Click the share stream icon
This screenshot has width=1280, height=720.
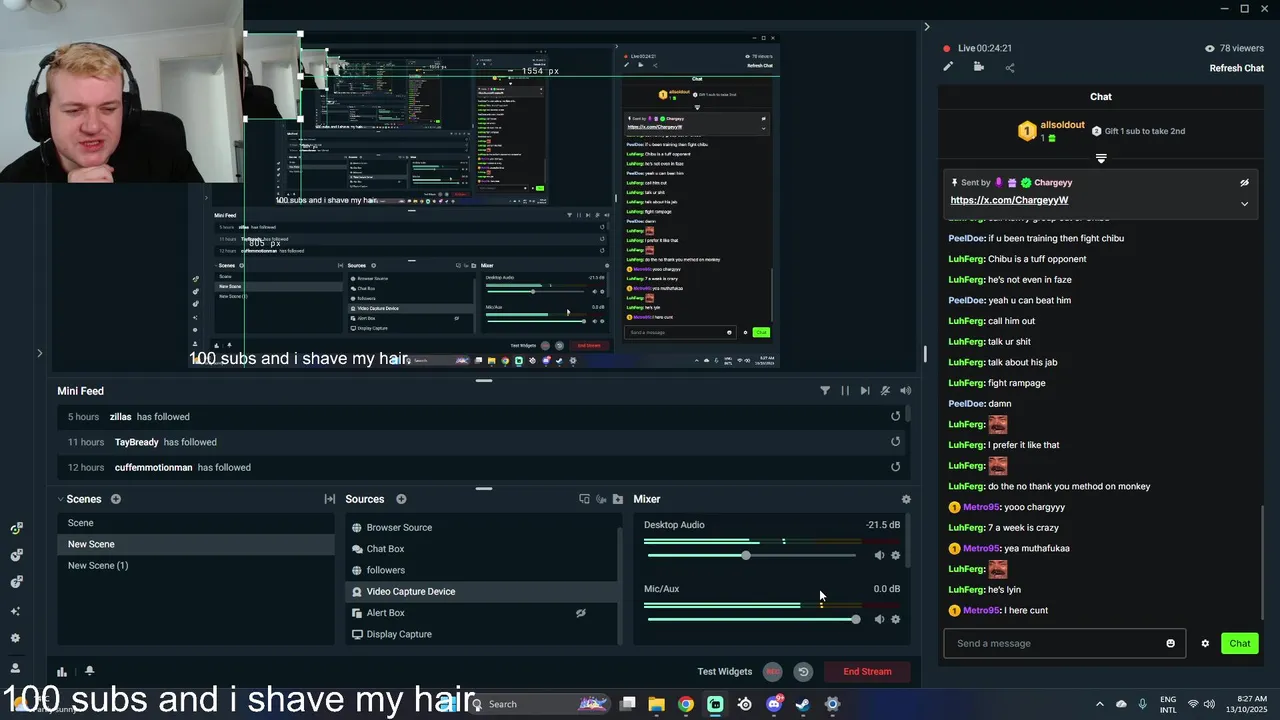[1009, 67]
